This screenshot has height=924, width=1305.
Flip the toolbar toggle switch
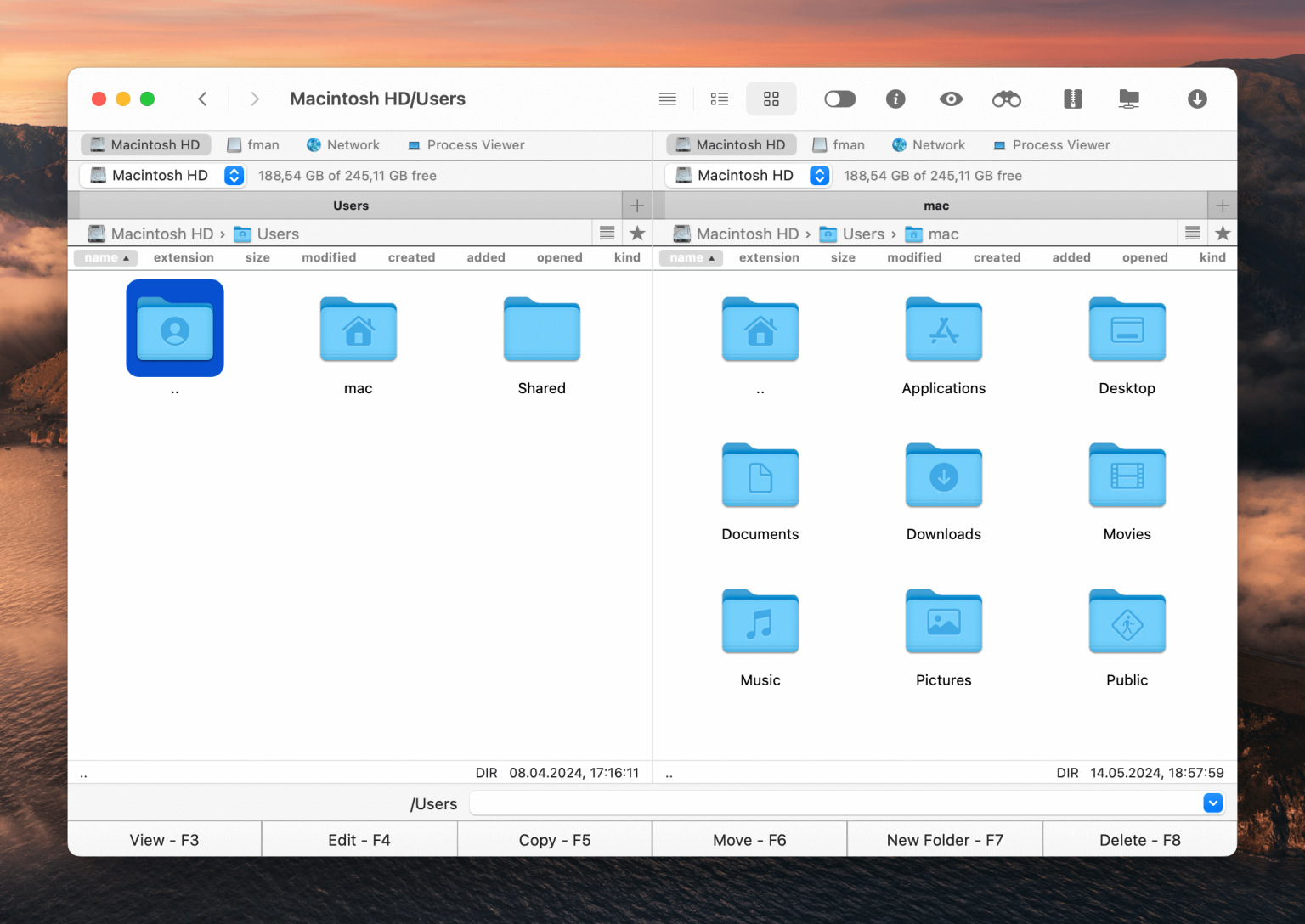(x=840, y=99)
